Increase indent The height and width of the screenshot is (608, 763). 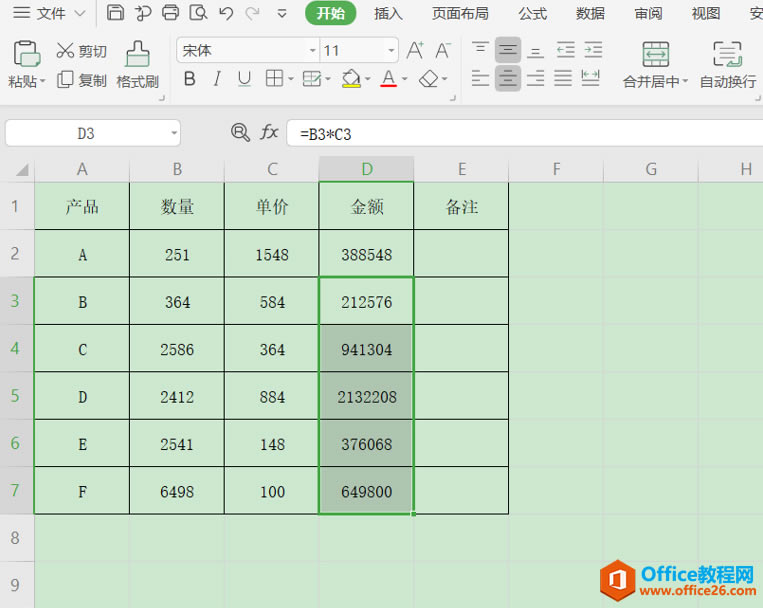pos(593,50)
